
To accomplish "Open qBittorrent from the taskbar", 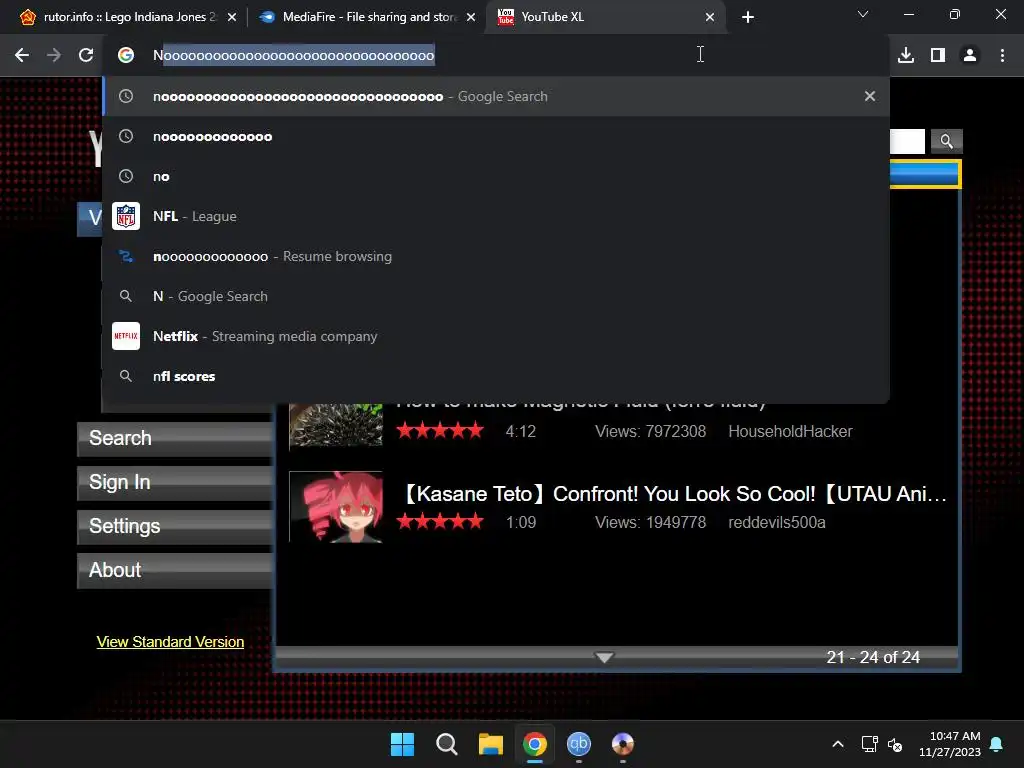I will (579, 744).
